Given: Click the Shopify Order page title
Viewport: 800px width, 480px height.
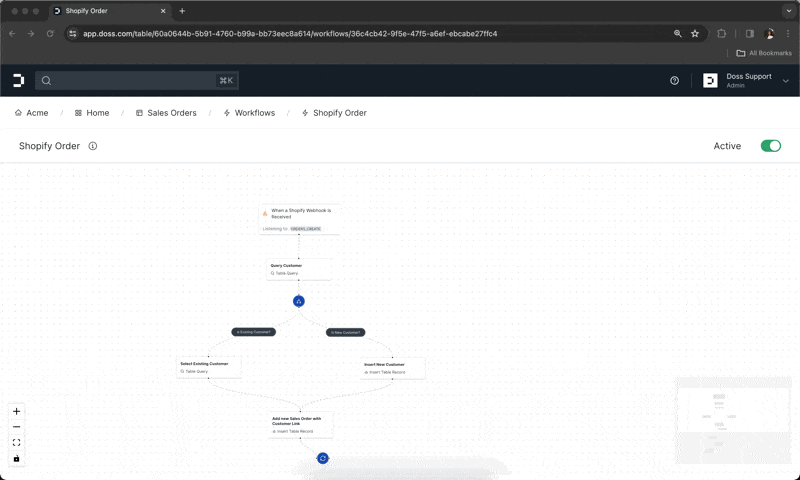Looking at the screenshot, I should 49,146.
